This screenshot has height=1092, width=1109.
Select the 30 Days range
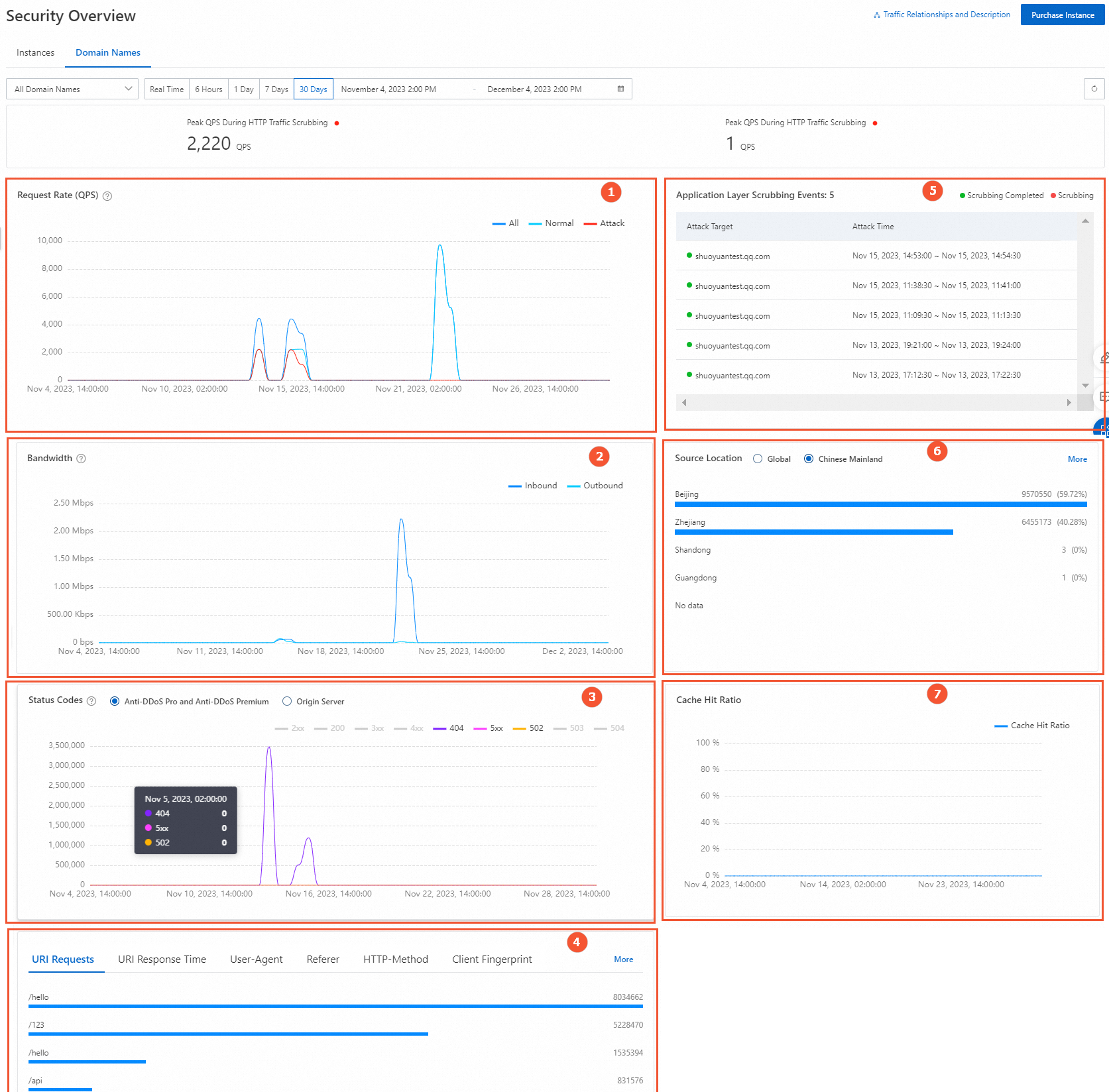pos(314,89)
